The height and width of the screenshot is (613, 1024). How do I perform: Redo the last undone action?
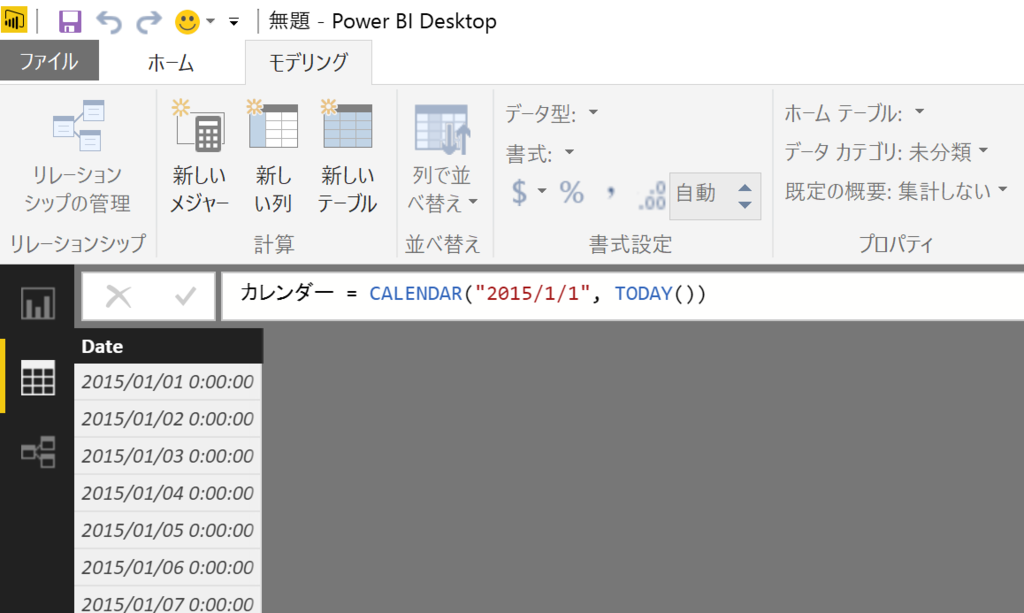pos(149,22)
